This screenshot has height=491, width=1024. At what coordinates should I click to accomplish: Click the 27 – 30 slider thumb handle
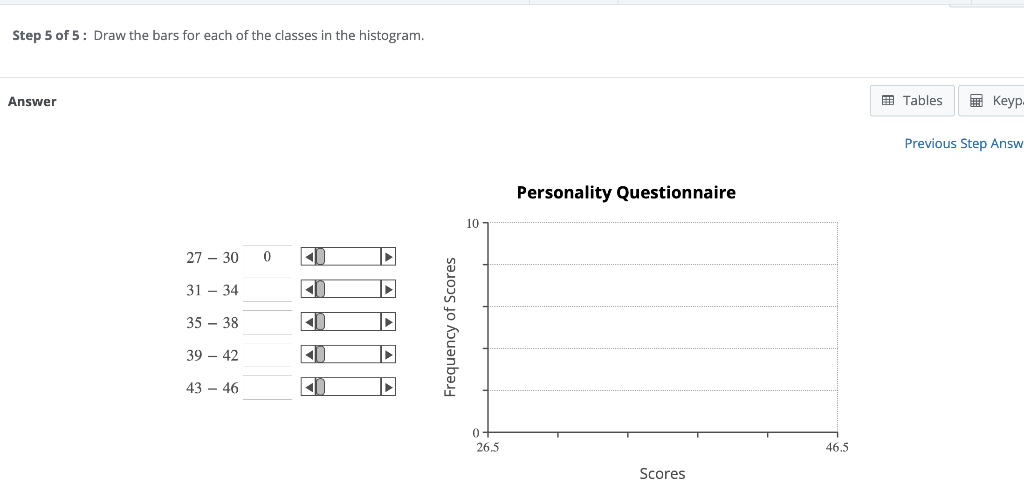coord(320,257)
